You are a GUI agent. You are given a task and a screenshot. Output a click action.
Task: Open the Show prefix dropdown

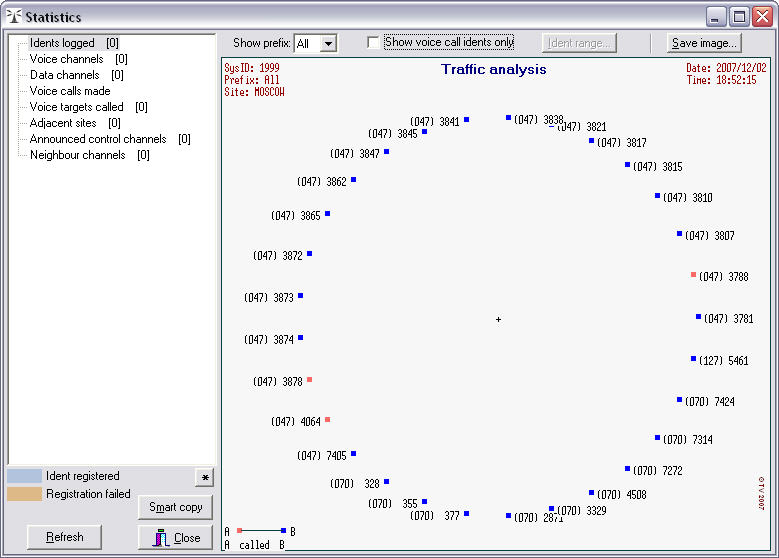328,44
